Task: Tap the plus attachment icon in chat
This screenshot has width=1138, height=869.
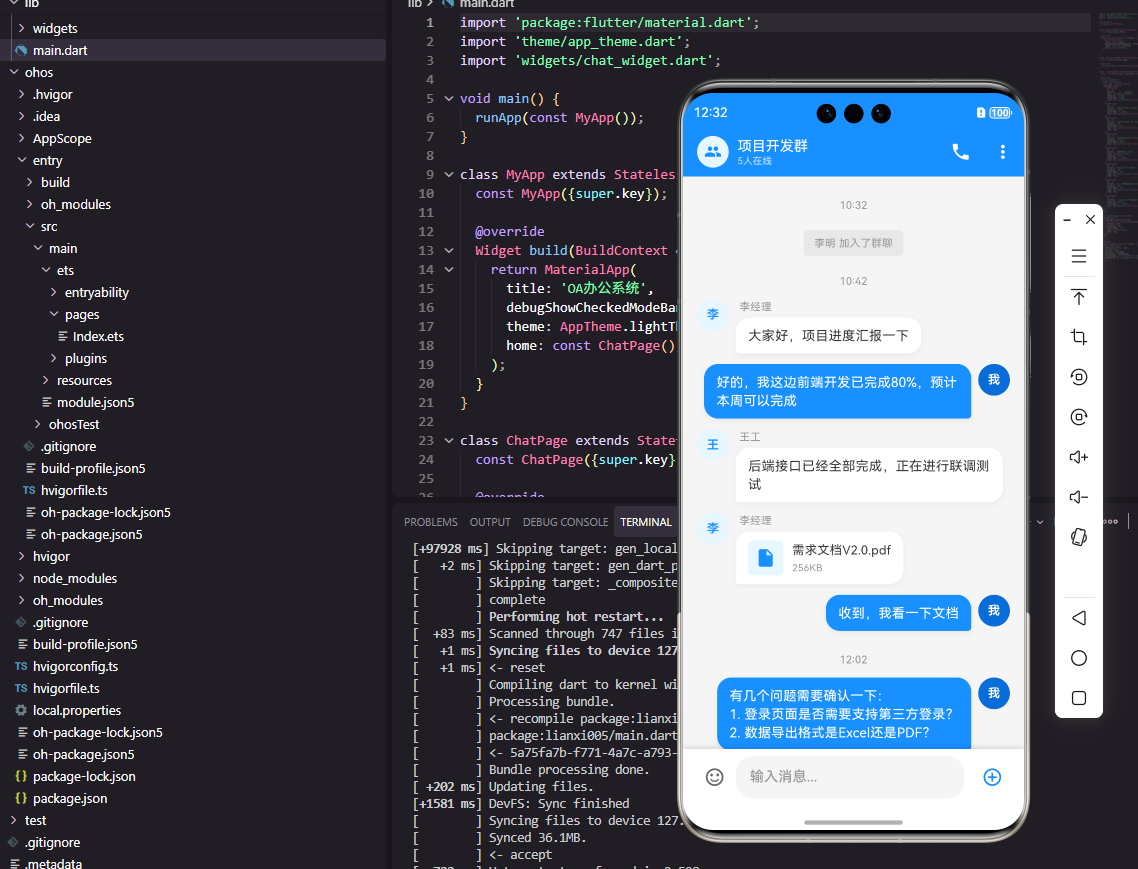Action: (x=992, y=777)
